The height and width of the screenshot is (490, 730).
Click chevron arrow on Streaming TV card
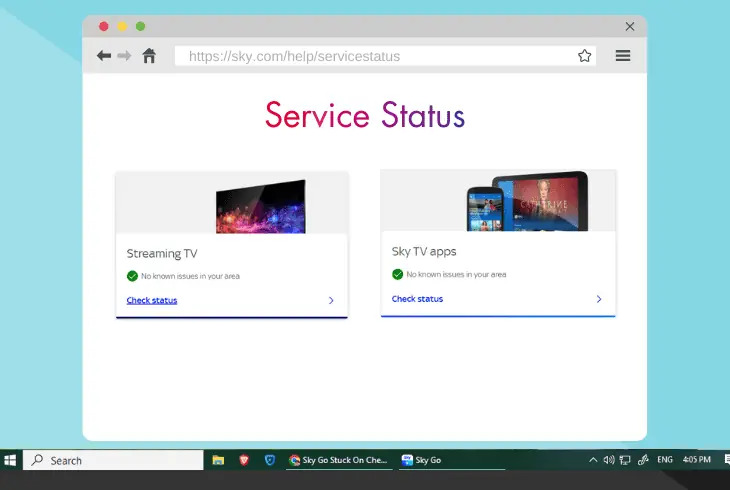tap(331, 300)
